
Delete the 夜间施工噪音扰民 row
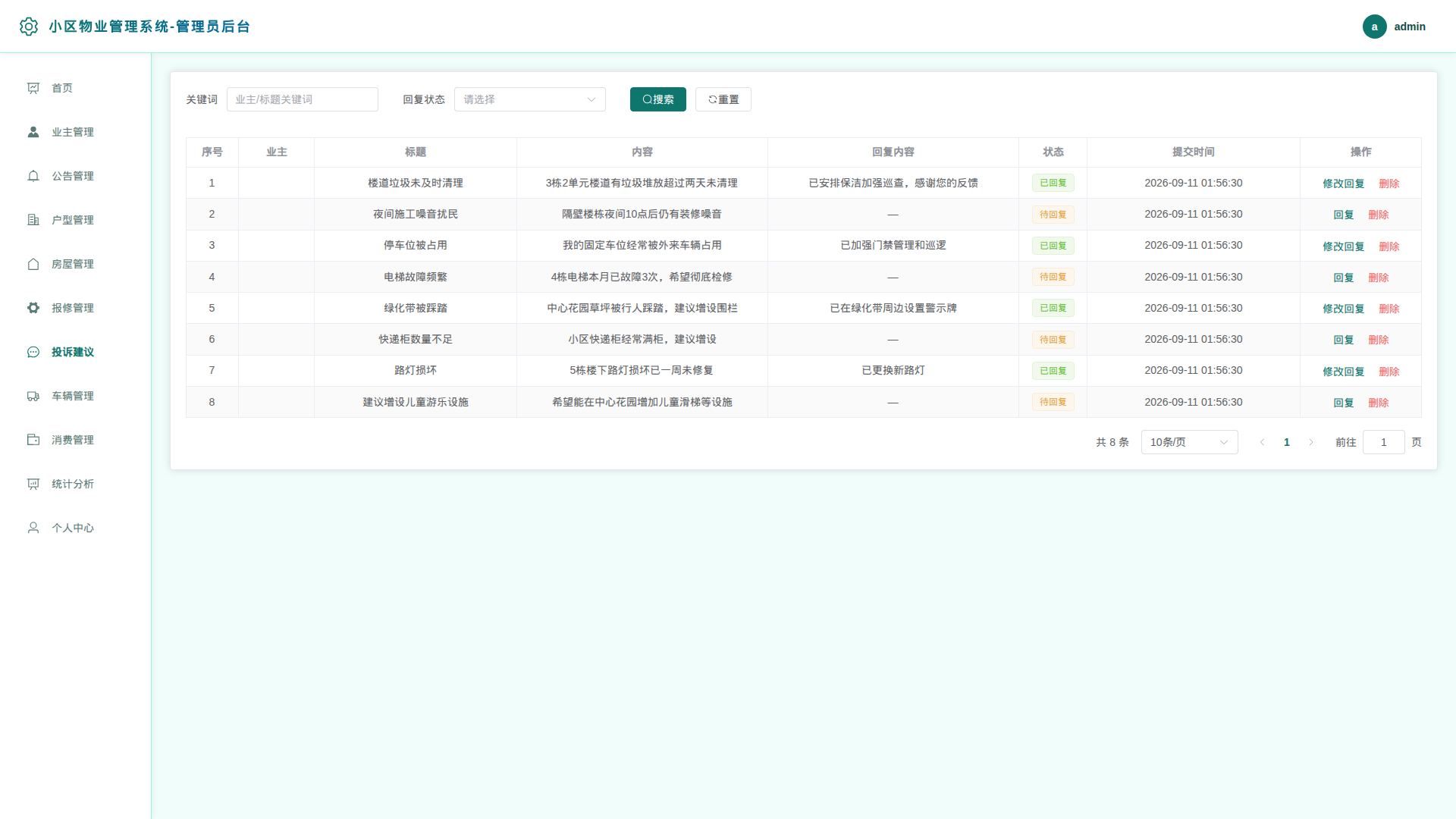[1378, 215]
